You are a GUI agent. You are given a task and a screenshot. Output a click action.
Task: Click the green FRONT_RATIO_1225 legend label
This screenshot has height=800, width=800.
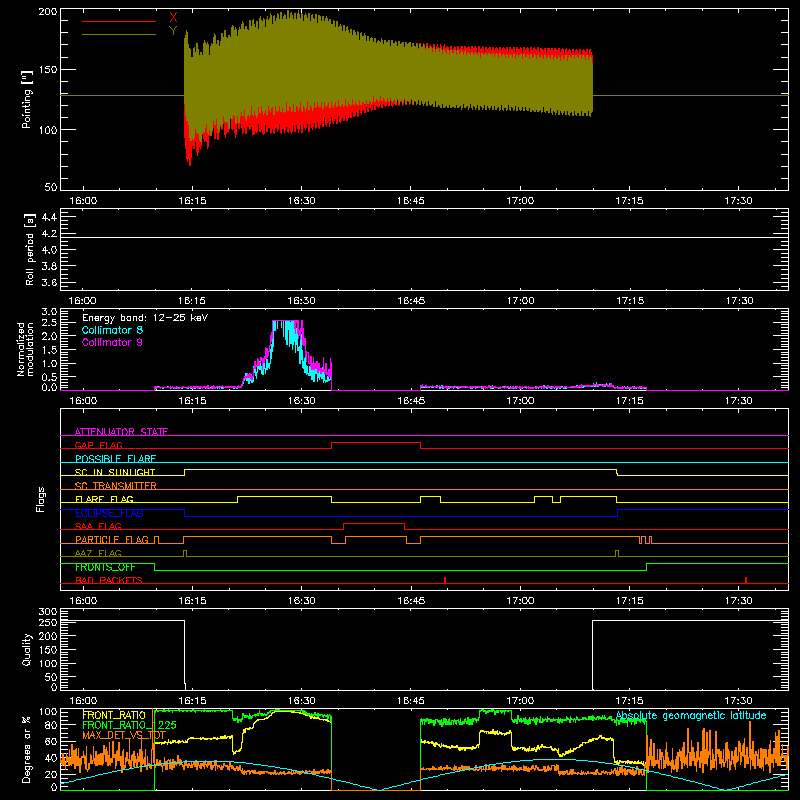pyautogui.click(x=129, y=725)
